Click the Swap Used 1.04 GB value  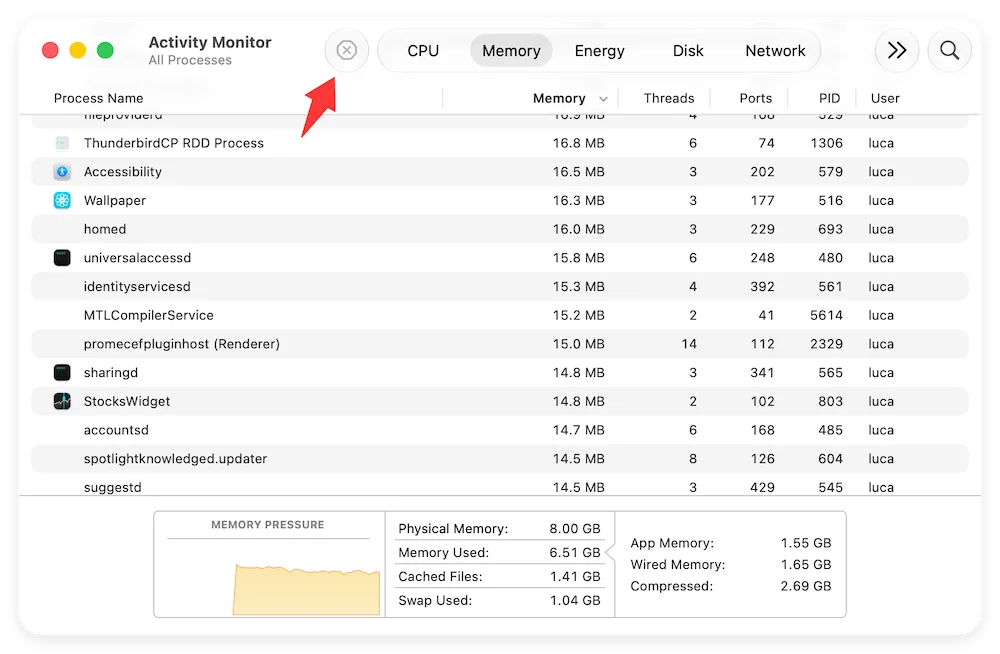(575, 600)
